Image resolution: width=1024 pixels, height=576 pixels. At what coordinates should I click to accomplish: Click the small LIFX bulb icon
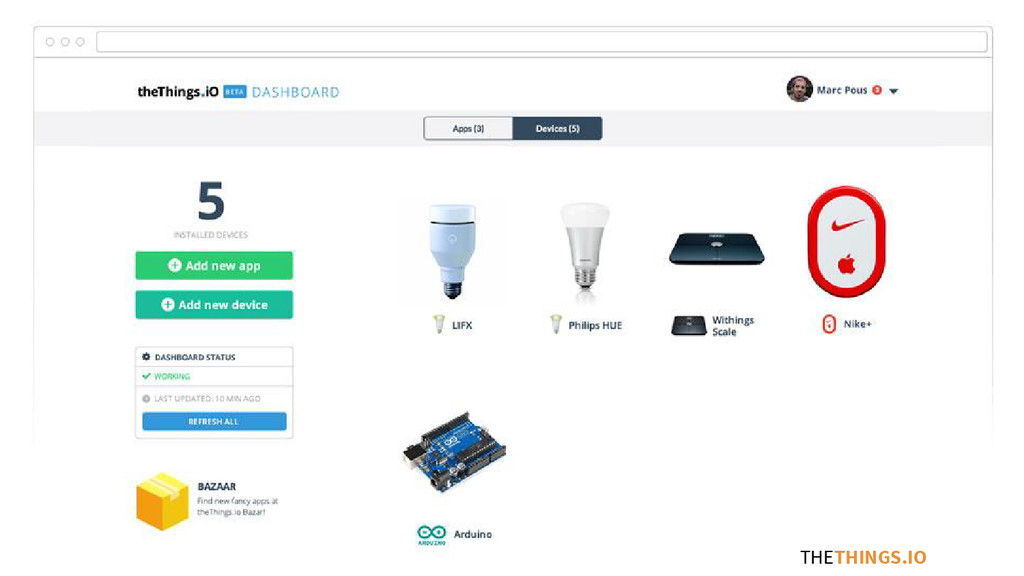pyautogui.click(x=439, y=324)
